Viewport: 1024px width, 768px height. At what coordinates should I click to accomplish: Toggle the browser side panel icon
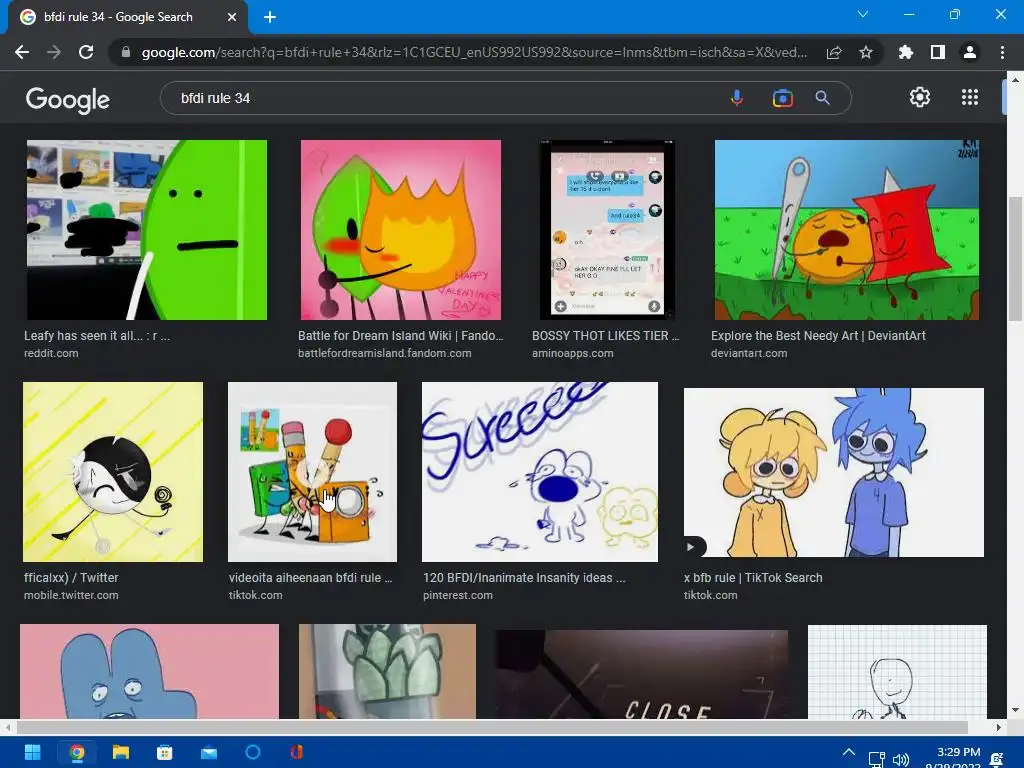938,52
